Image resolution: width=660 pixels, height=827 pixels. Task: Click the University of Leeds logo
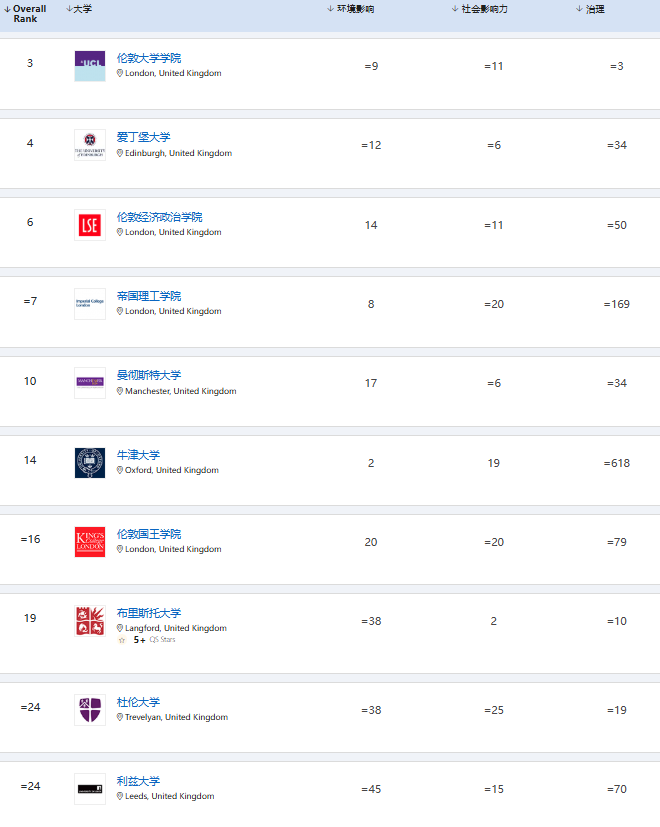(x=89, y=788)
